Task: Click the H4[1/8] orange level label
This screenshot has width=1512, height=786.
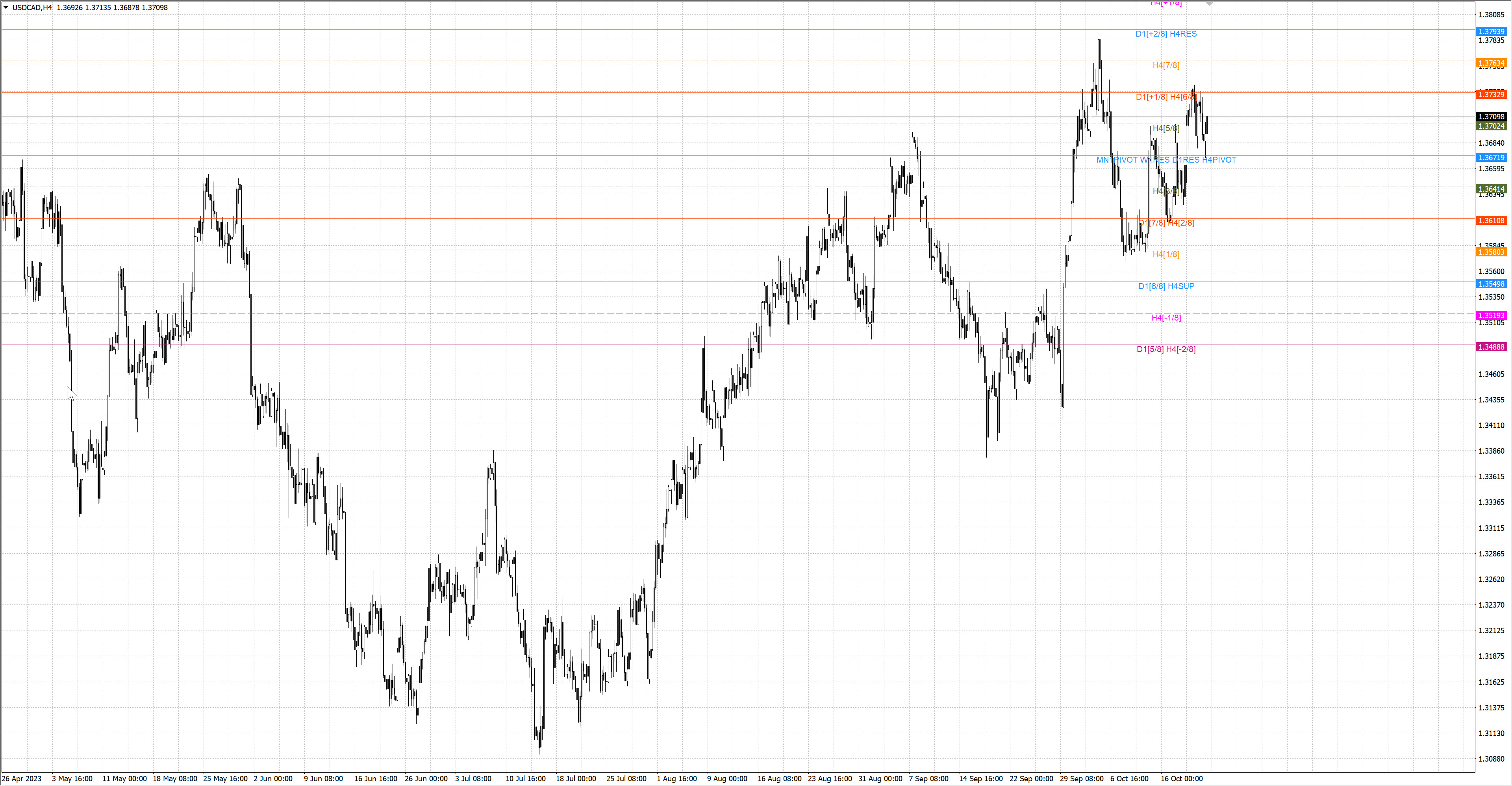Action: [x=1165, y=254]
